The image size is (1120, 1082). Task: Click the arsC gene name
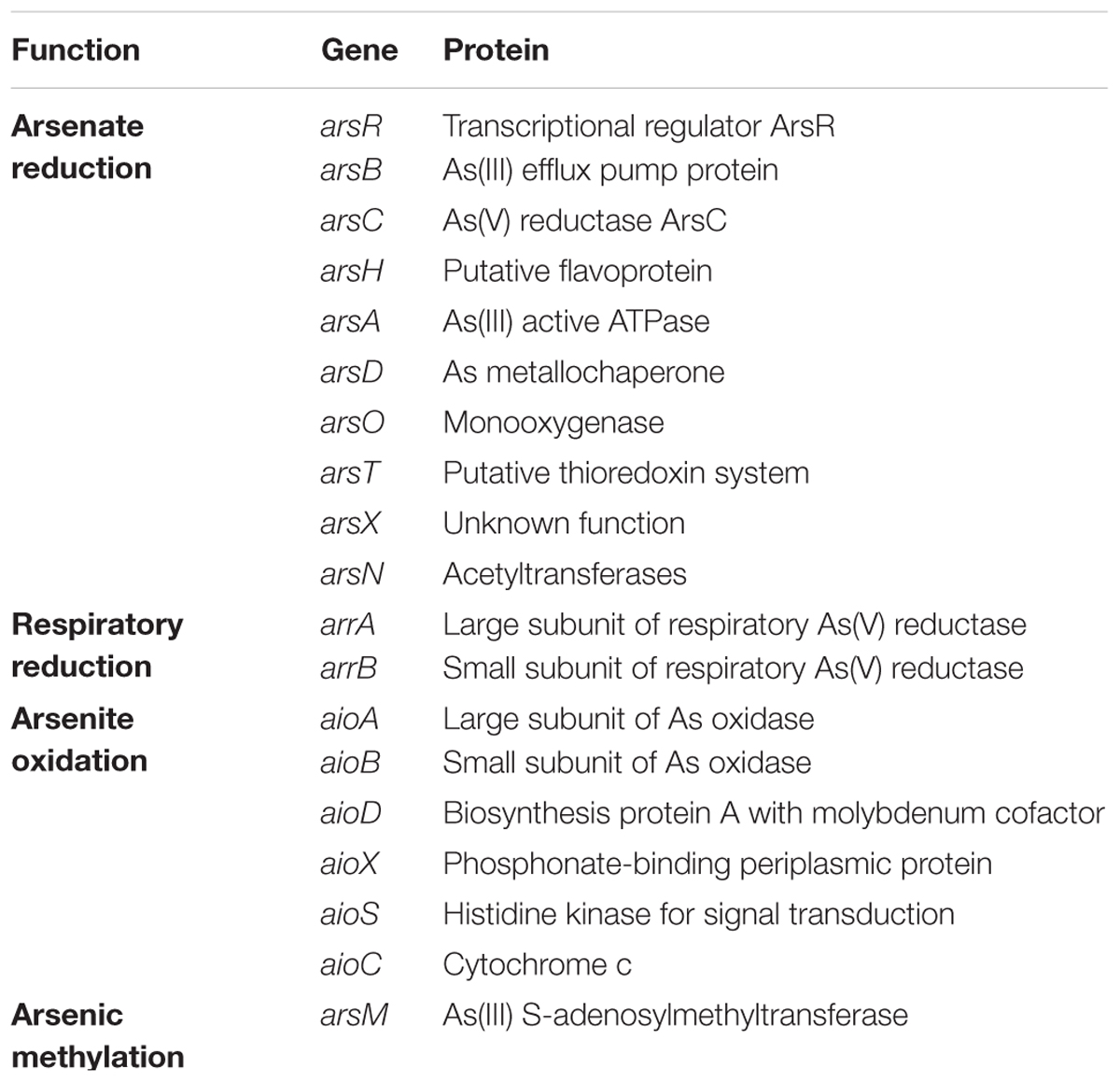click(x=352, y=220)
